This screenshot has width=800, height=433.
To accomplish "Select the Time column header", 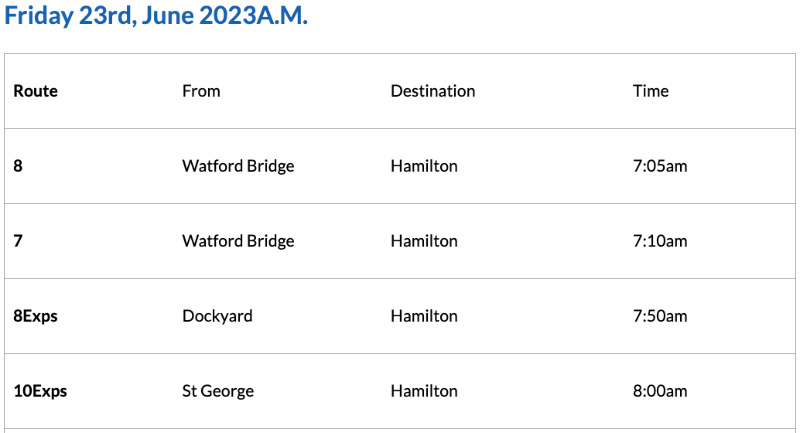I will point(651,91).
